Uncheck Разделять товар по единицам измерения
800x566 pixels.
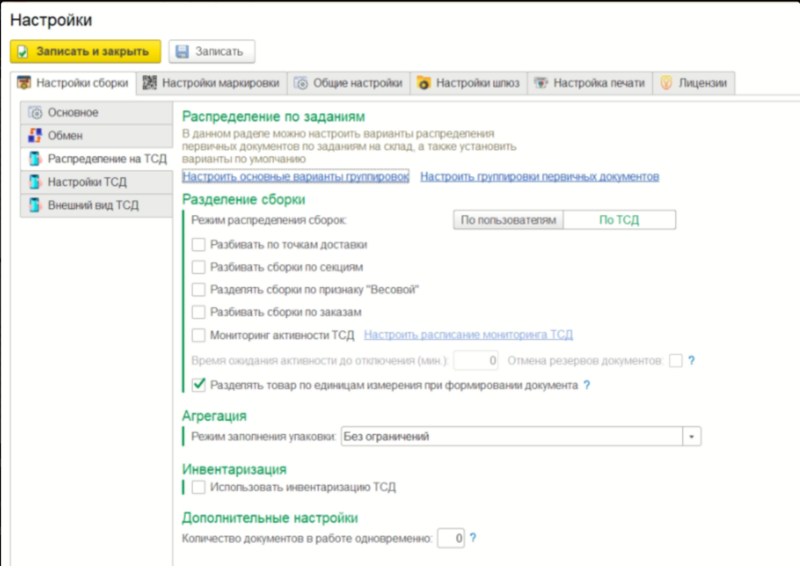pos(199,384)
